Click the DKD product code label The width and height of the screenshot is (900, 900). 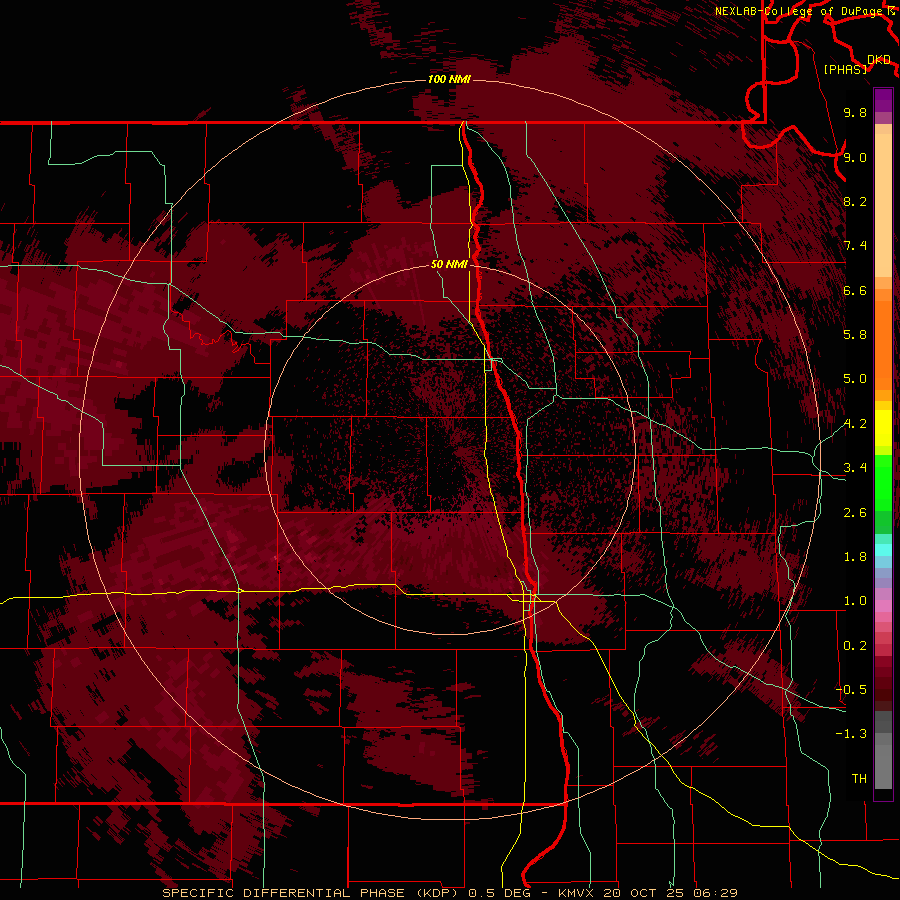pos(879,60)
